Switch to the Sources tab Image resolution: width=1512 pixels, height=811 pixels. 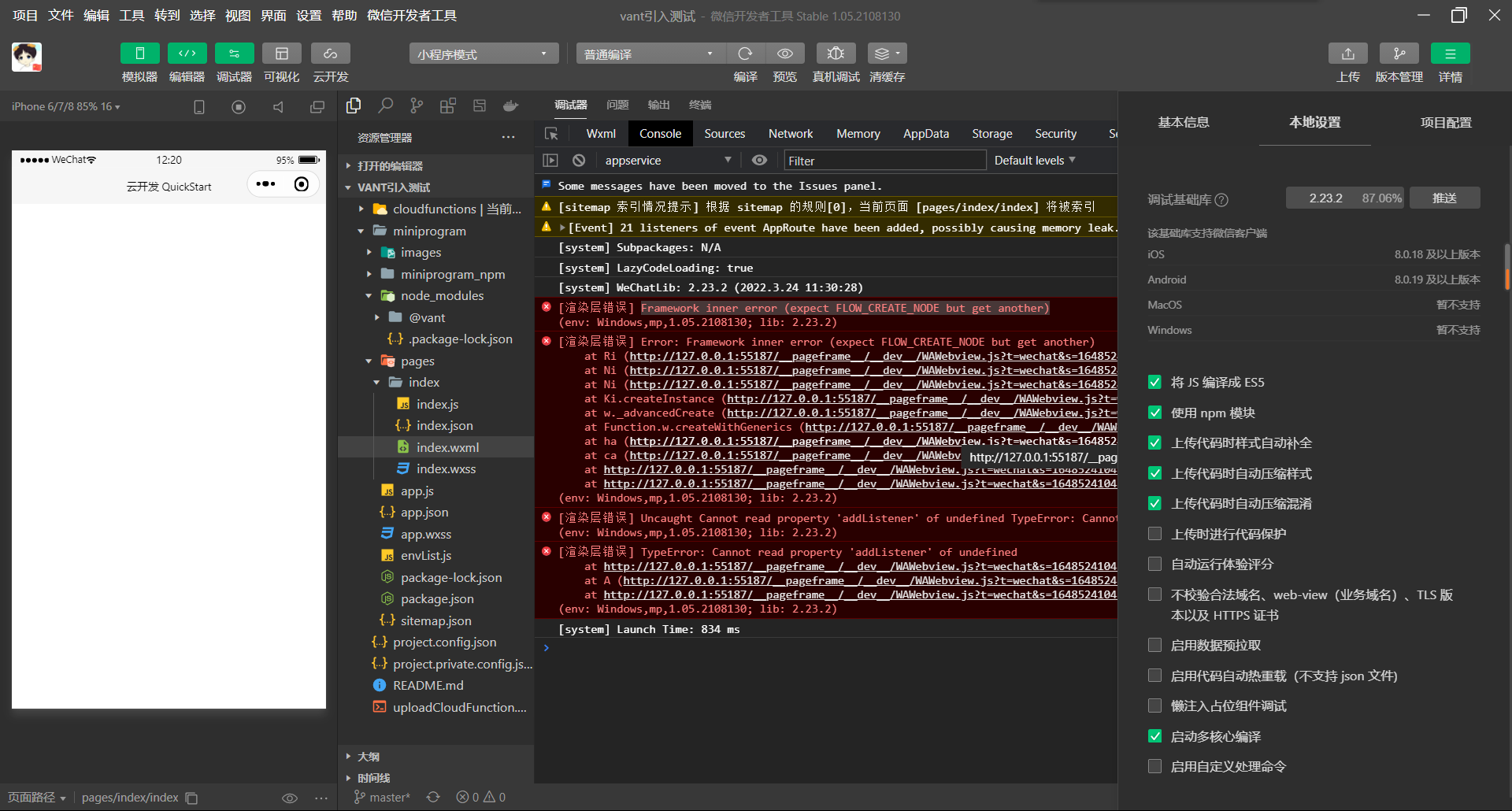click(724, 134)
